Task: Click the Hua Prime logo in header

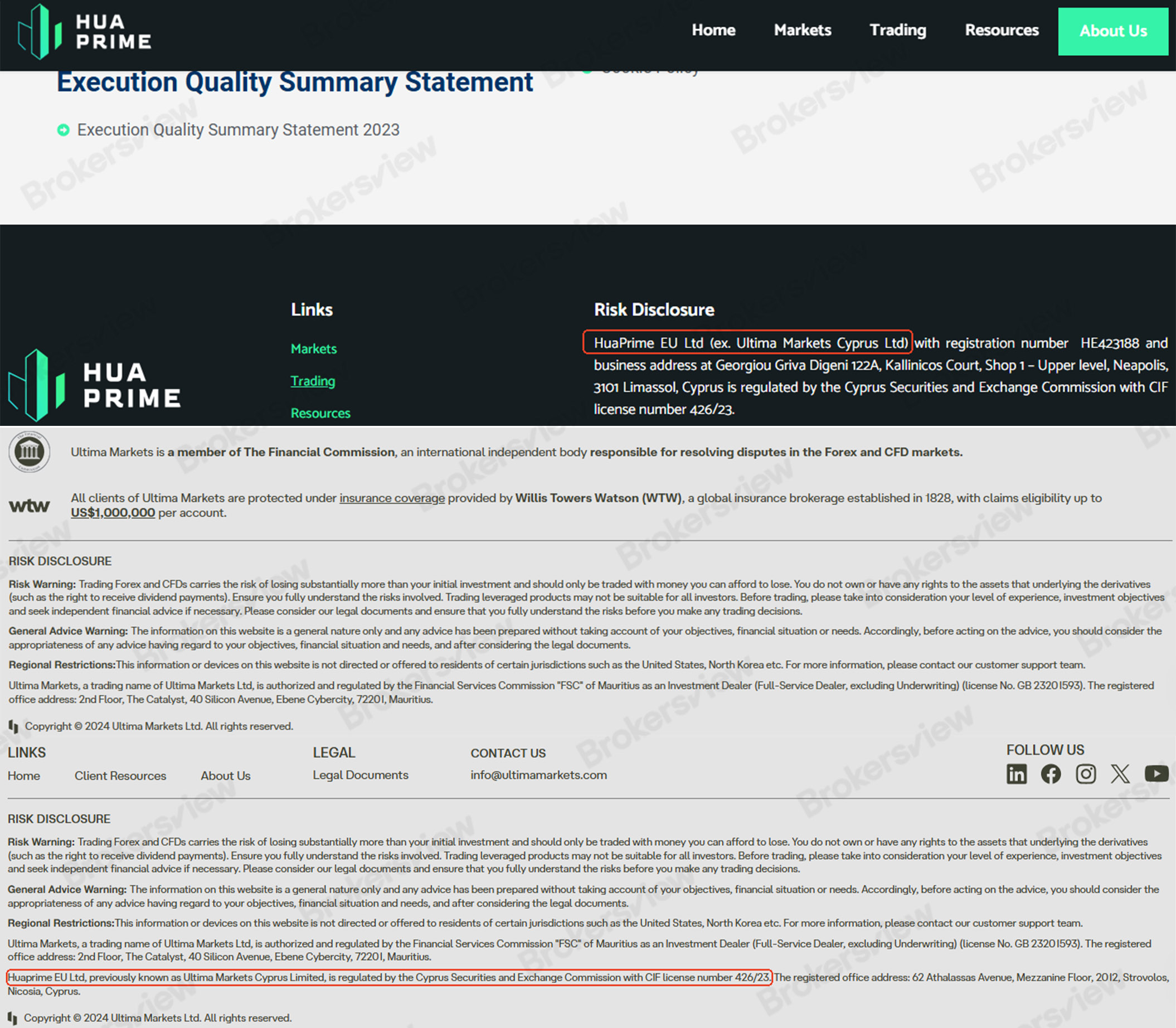Action: (x=85, y=32)
